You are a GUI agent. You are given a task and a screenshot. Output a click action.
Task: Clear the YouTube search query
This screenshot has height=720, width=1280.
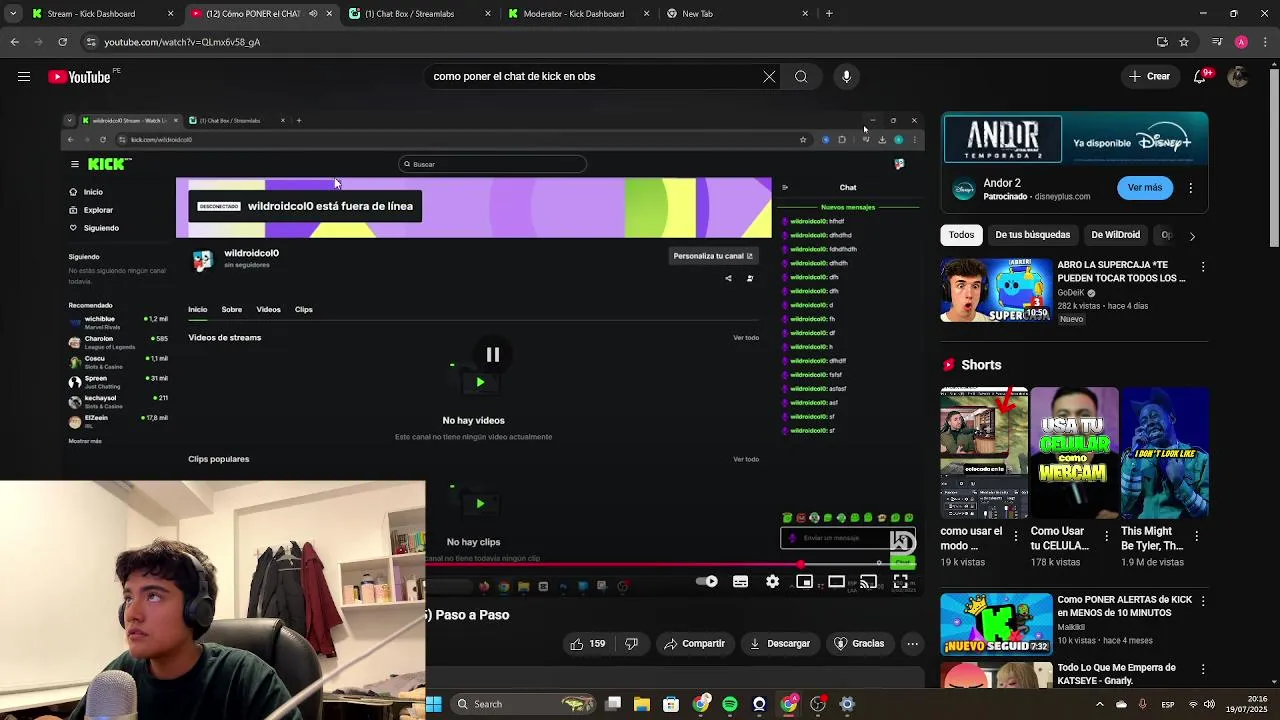pos(769,77)
